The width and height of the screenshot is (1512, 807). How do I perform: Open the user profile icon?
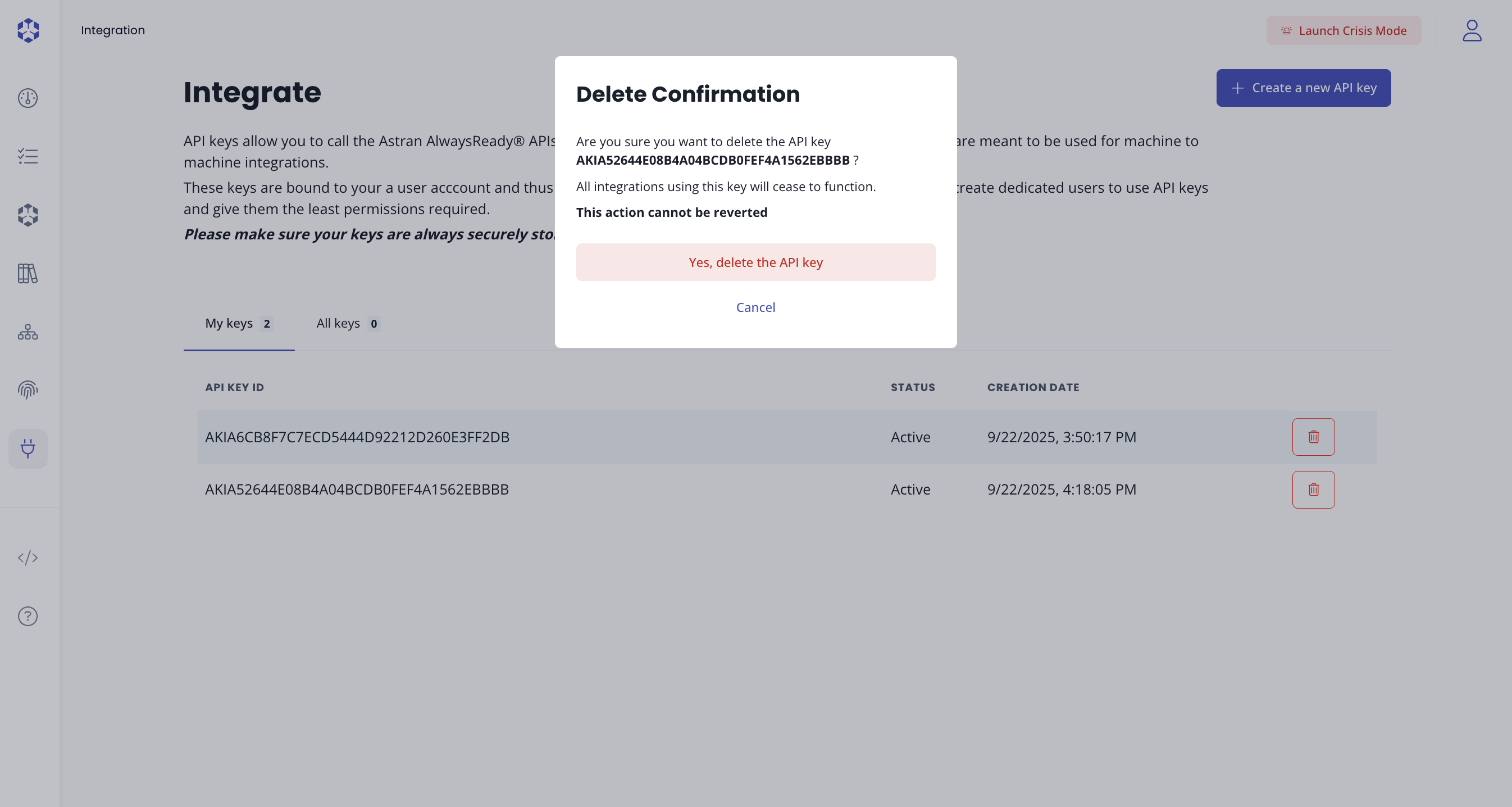pyautogui.click(x=1472, y=30)
